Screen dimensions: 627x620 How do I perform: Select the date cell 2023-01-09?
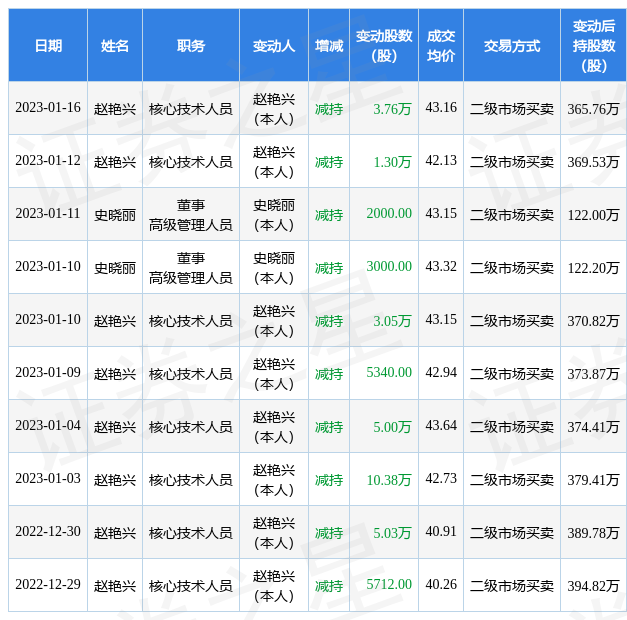click(x=48, y=373)
